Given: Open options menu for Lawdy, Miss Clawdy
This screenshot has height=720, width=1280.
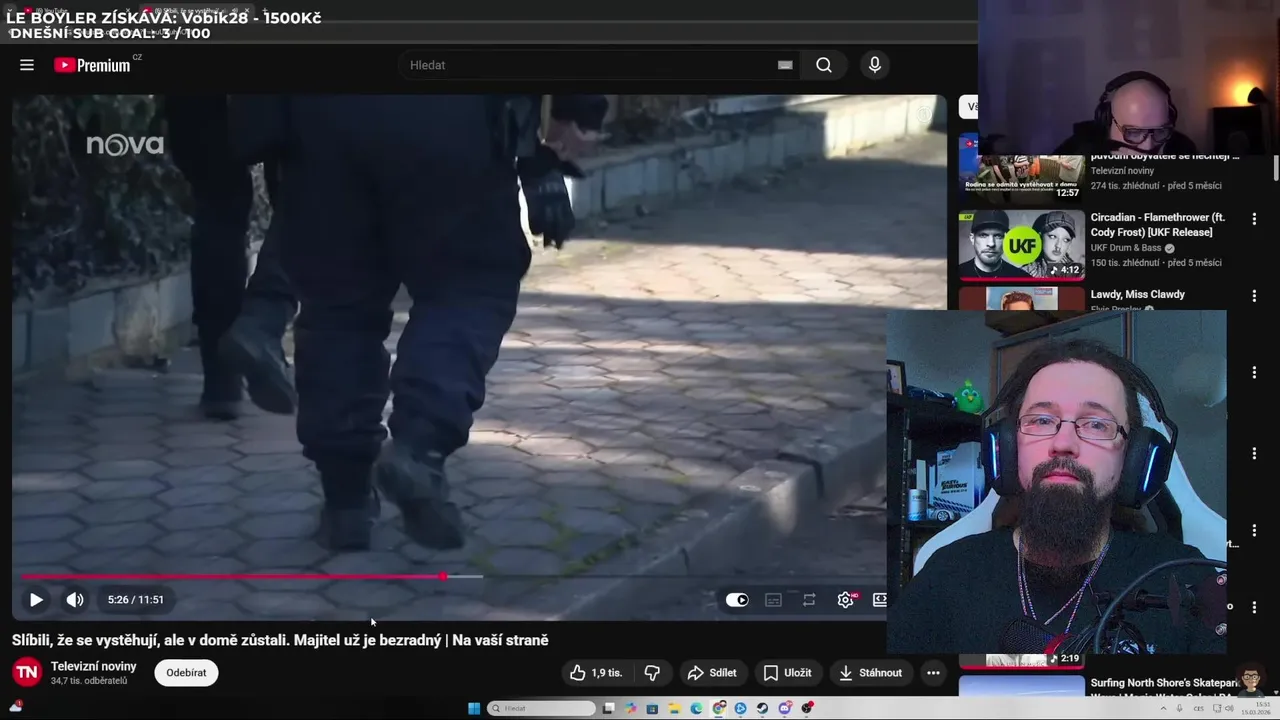Looking at the screenshot, I should tap(1254, 296).
